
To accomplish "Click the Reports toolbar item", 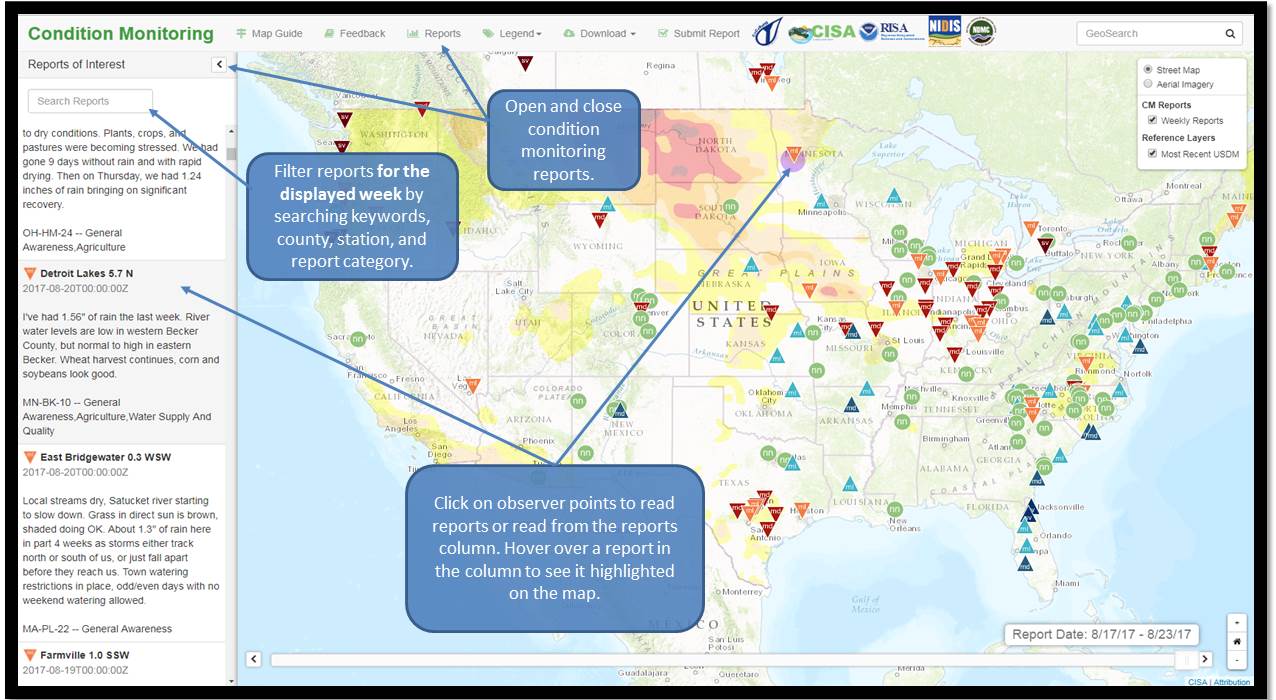I will 434,33.
